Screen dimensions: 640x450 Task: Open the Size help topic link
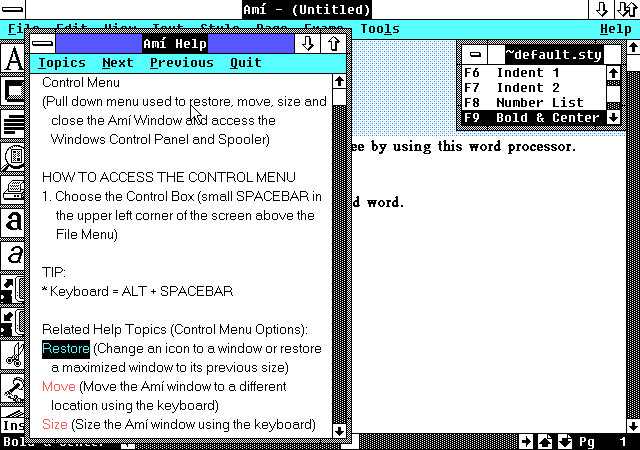pyautogui.click(x=55, y=424)
